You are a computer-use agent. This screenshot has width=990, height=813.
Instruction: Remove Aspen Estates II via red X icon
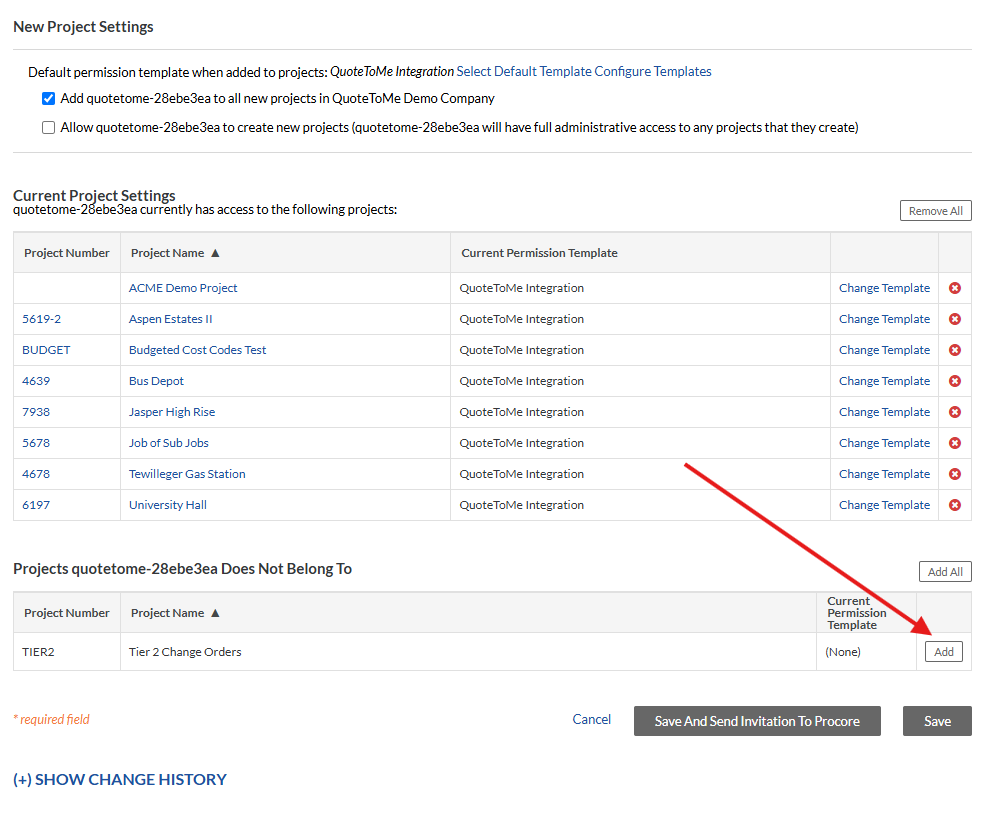[x=955, y=319]
